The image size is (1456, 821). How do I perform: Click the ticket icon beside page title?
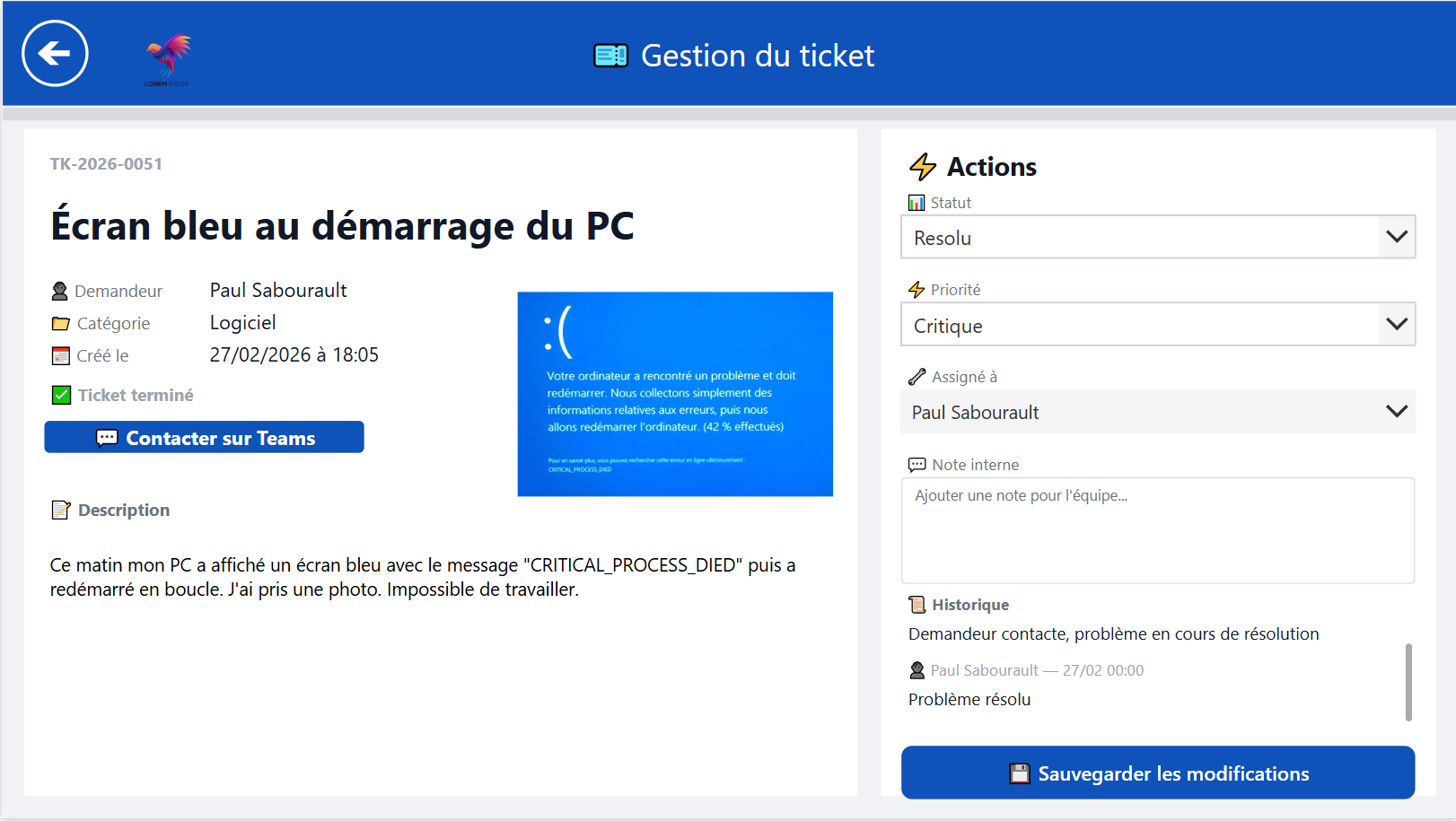(x=610, y=56)
